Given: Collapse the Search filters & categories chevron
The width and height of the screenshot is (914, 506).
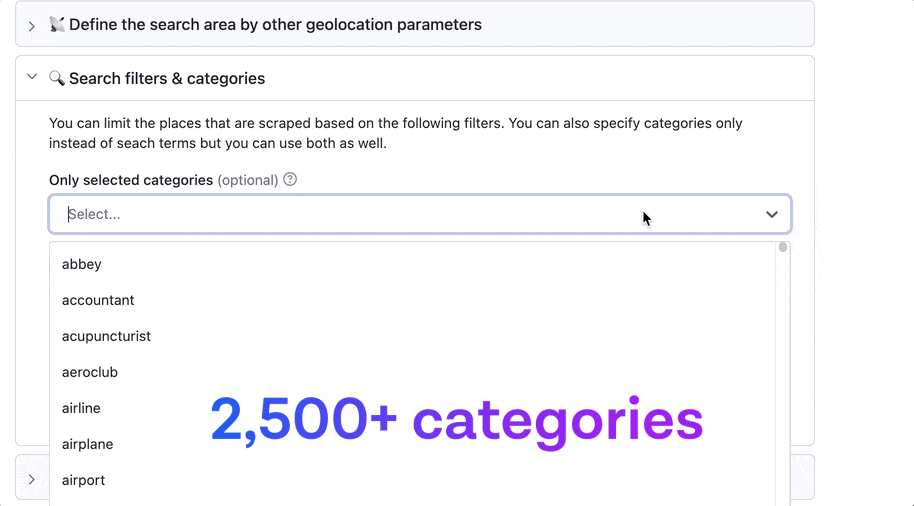Looking at the screenshot, I should coord(32,77).
